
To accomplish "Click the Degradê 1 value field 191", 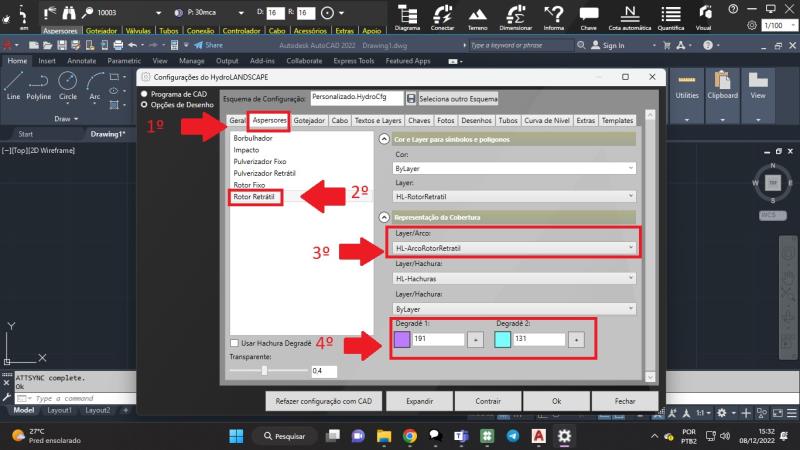I will [x=438, y=339].
